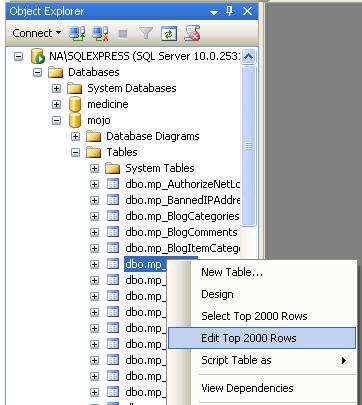Expand the medicine database node
Screen dimensions: 362x405
[x=56, y=104]
